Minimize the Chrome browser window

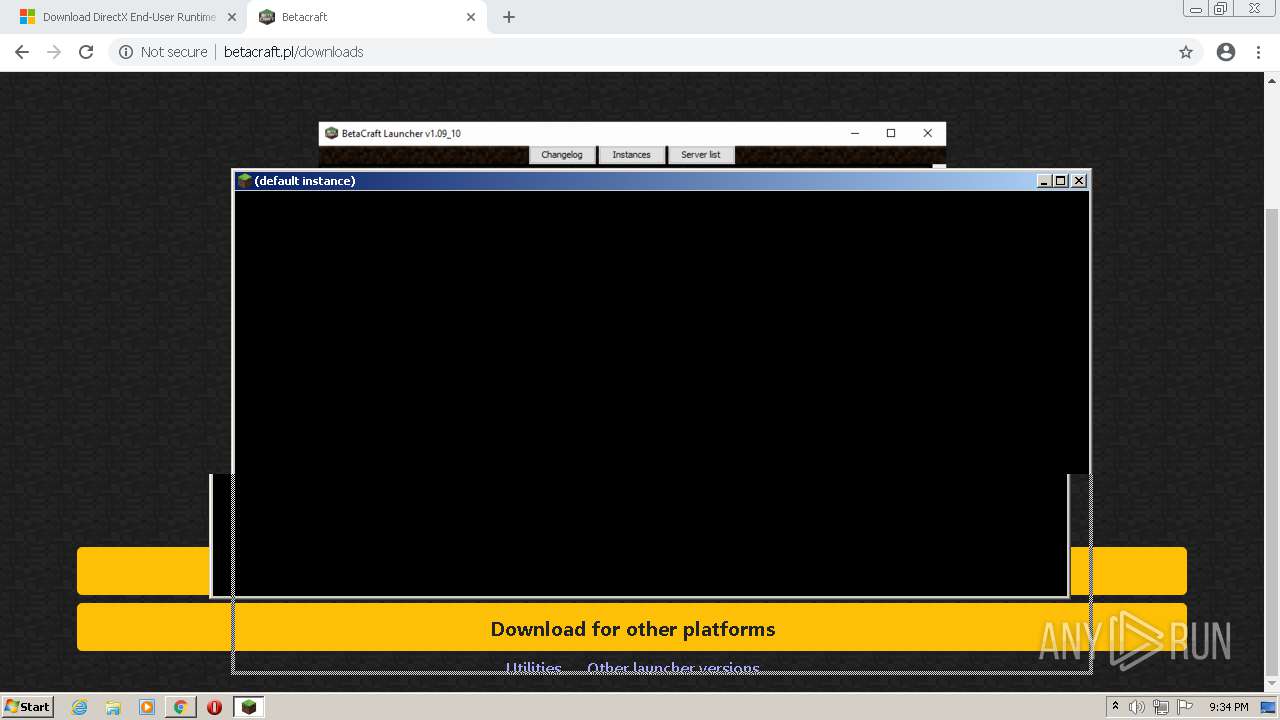click(x=1195, y=8)
